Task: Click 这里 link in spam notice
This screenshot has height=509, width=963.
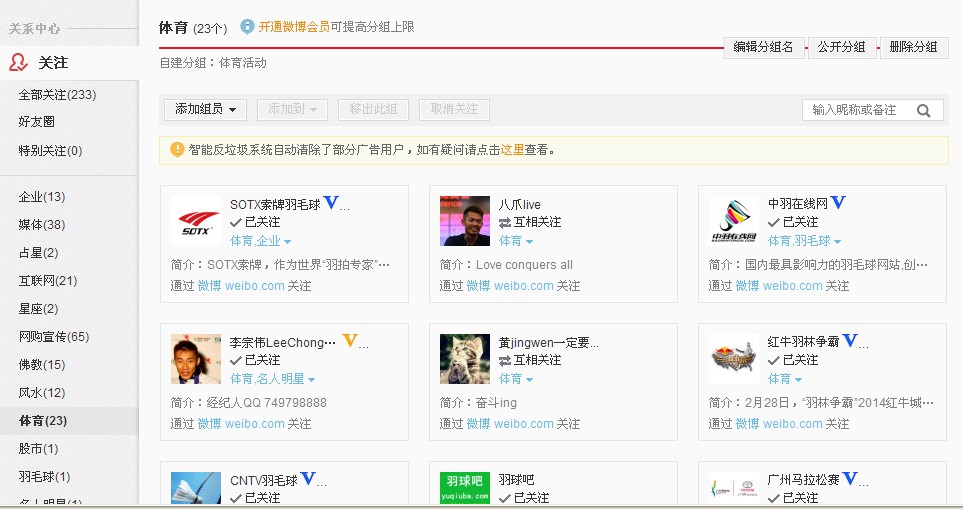Action: [512, 150]
